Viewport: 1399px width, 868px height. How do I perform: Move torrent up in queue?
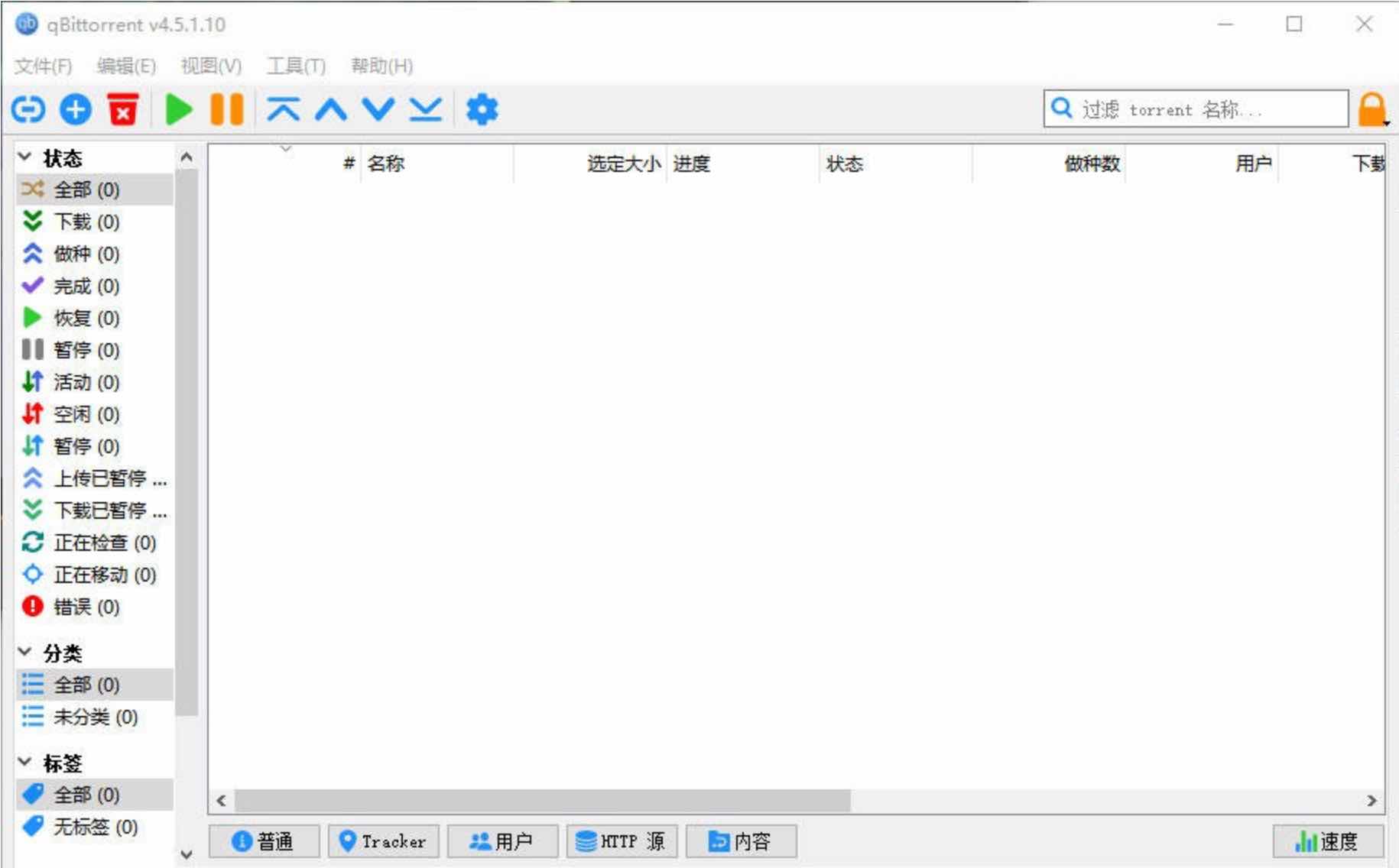331,109
